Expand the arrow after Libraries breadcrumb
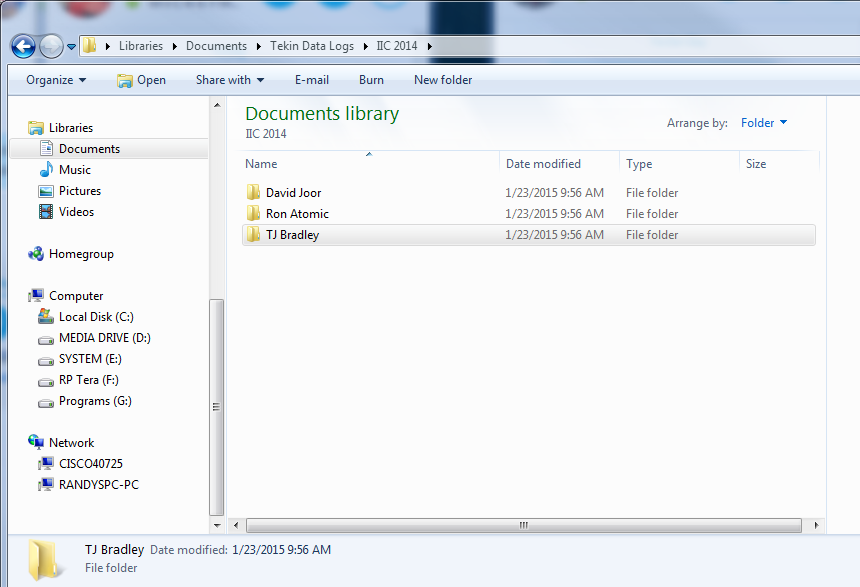 pyautogui.click(x=174, y=47)
